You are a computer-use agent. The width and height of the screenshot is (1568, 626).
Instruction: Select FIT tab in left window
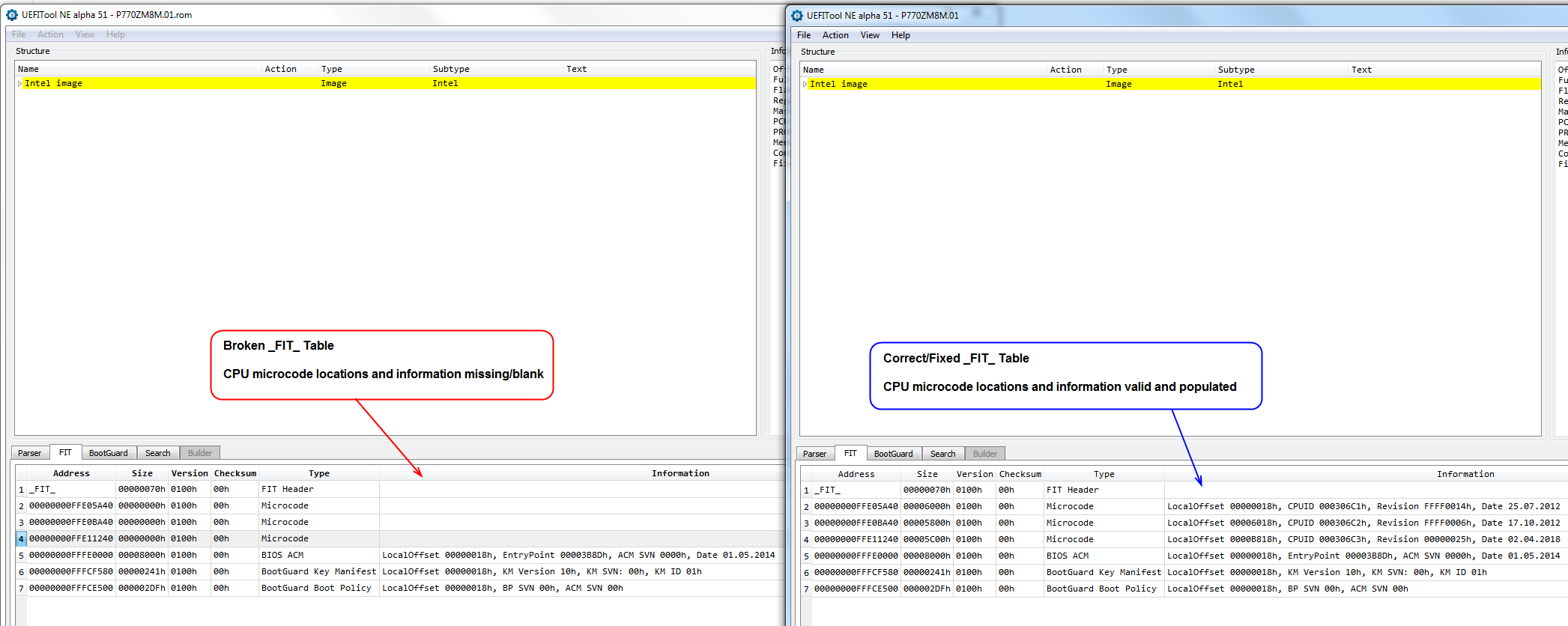click(65, 452)
